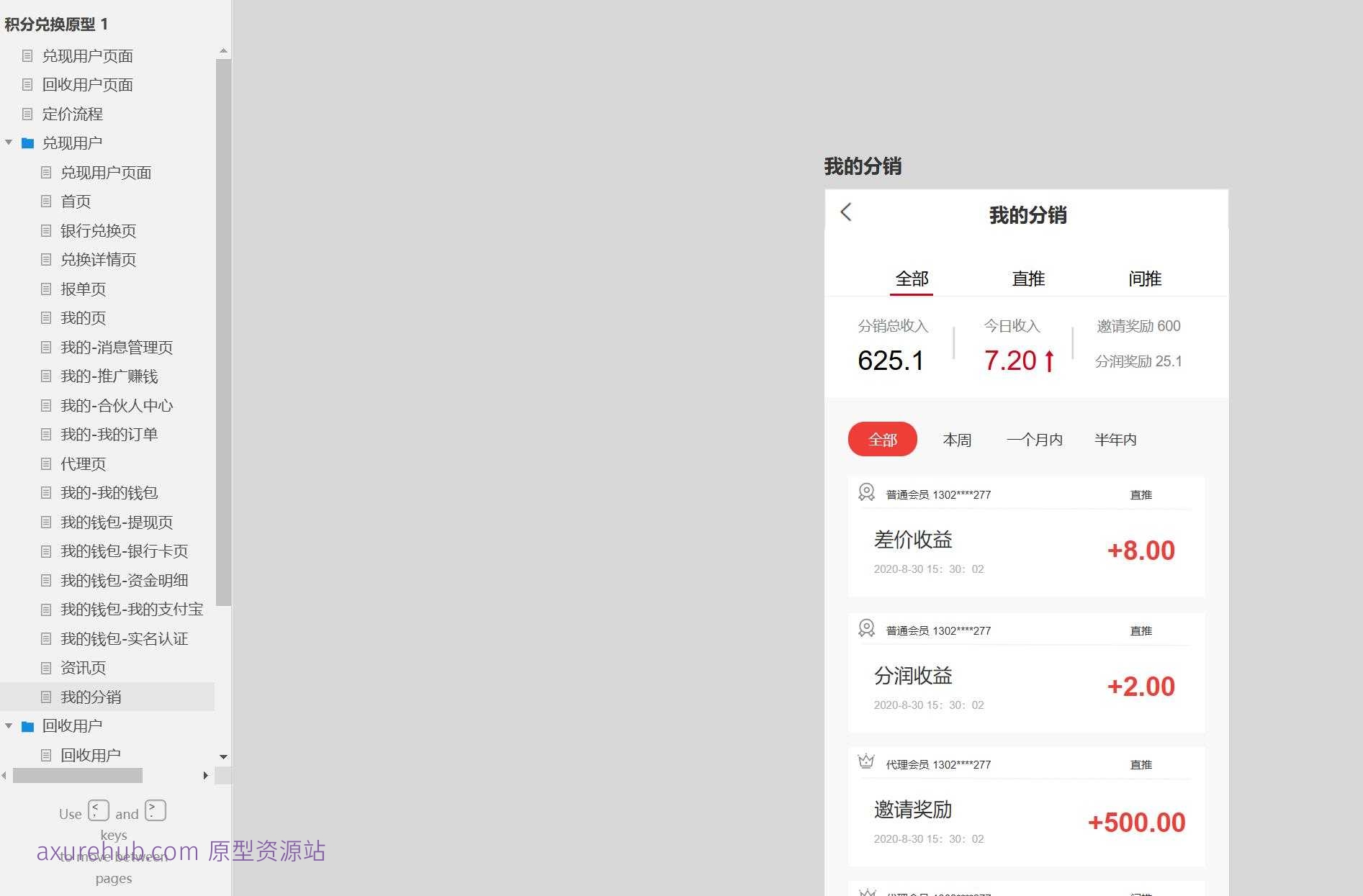Switch to the 间推 tab
Viewport: 1363px width, 896px height.
(x=1146, y=279)
